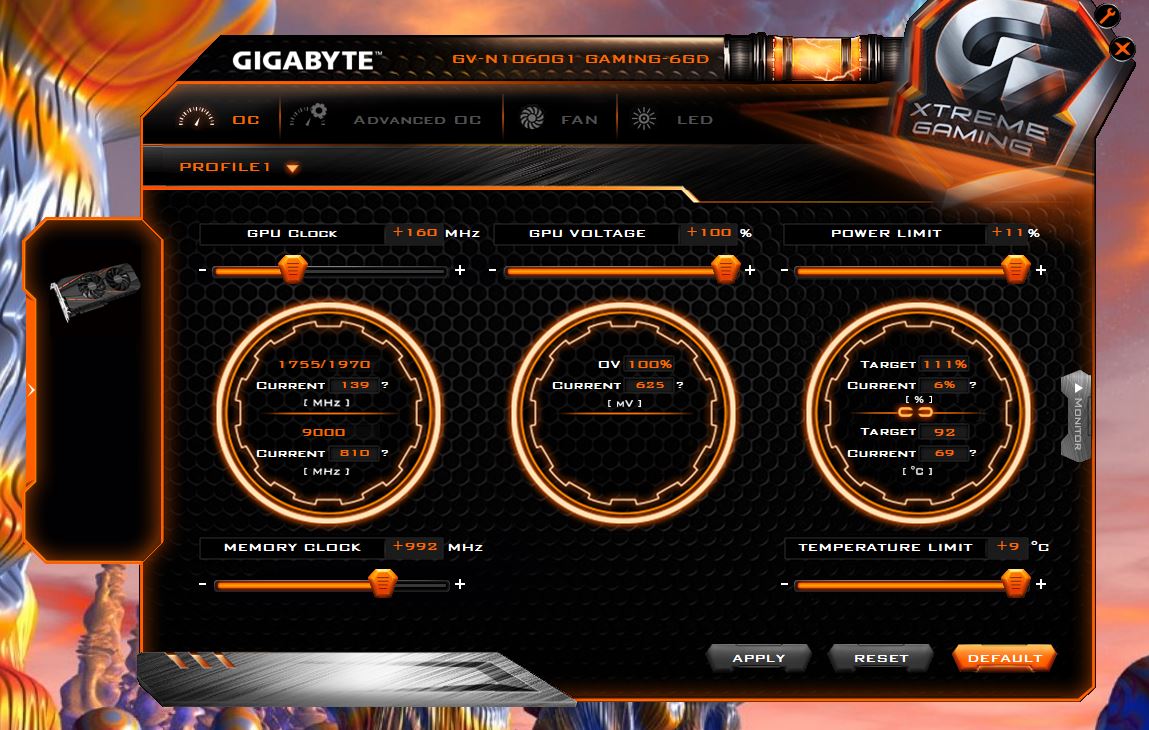
Task: Toggle the power-temperature link chain icon
Action: coord(915,413)
